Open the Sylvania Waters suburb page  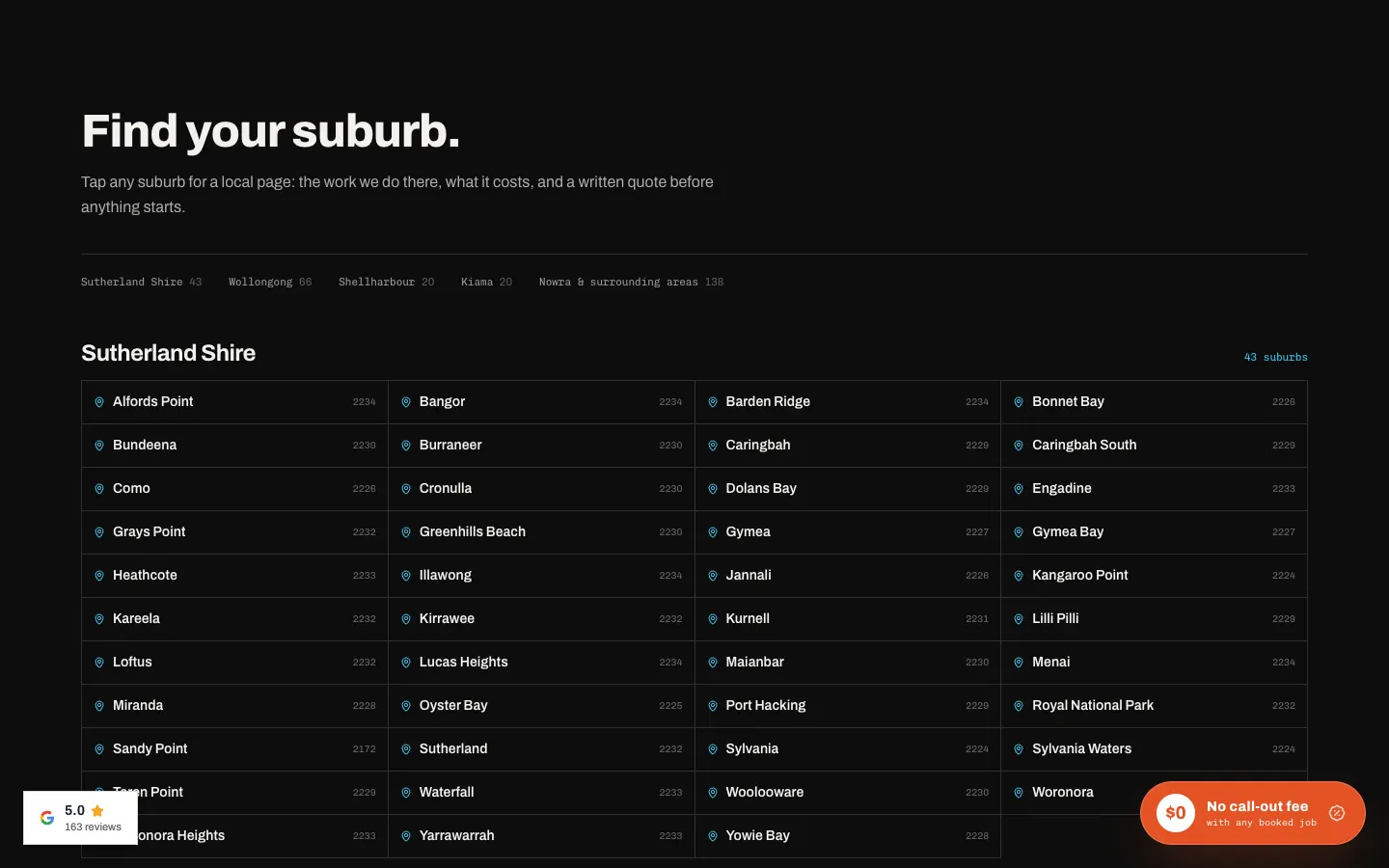(x=1154, y=749)
